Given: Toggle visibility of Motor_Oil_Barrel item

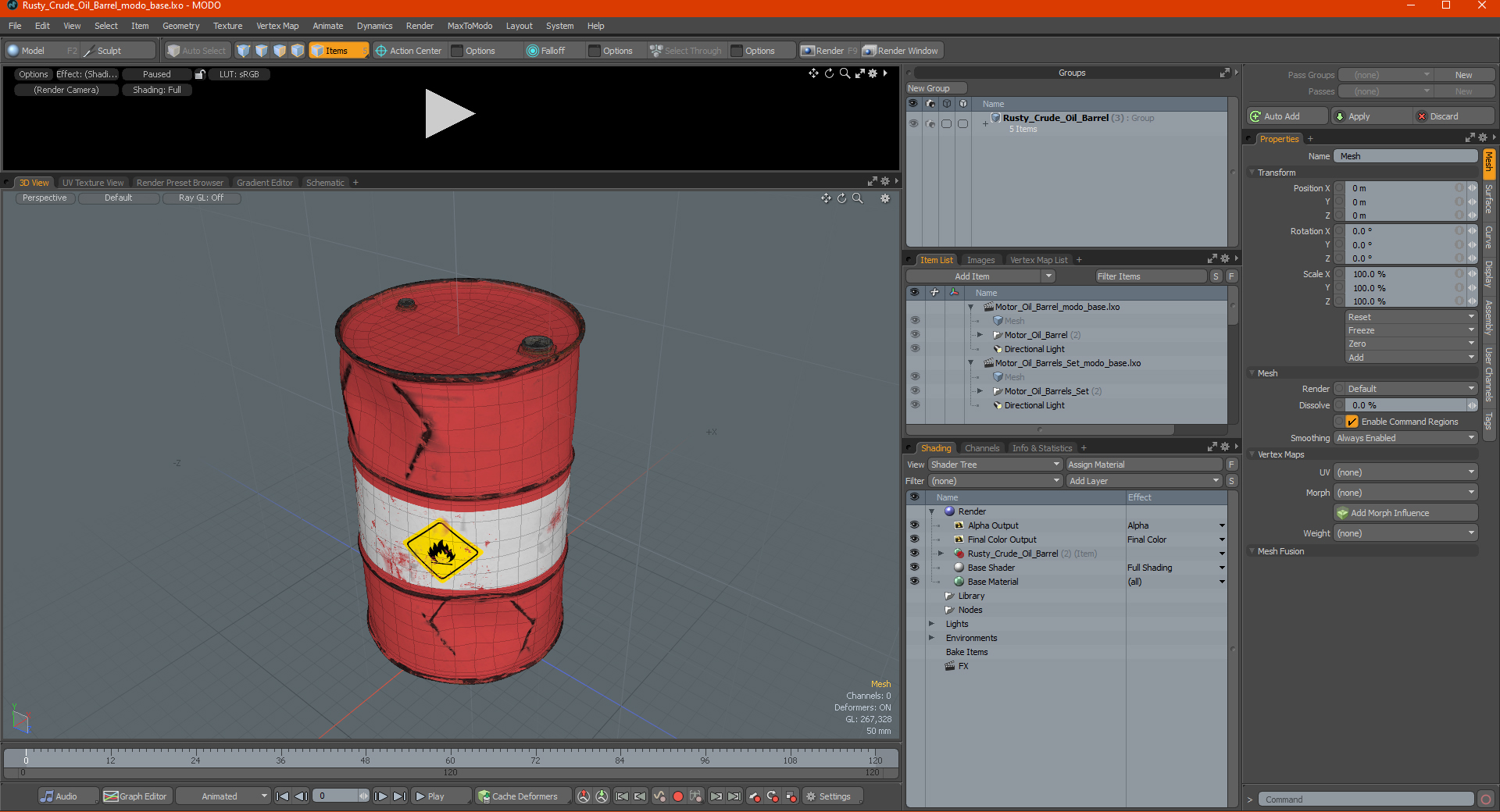Looking at the screenshot, I should point(915,335).
